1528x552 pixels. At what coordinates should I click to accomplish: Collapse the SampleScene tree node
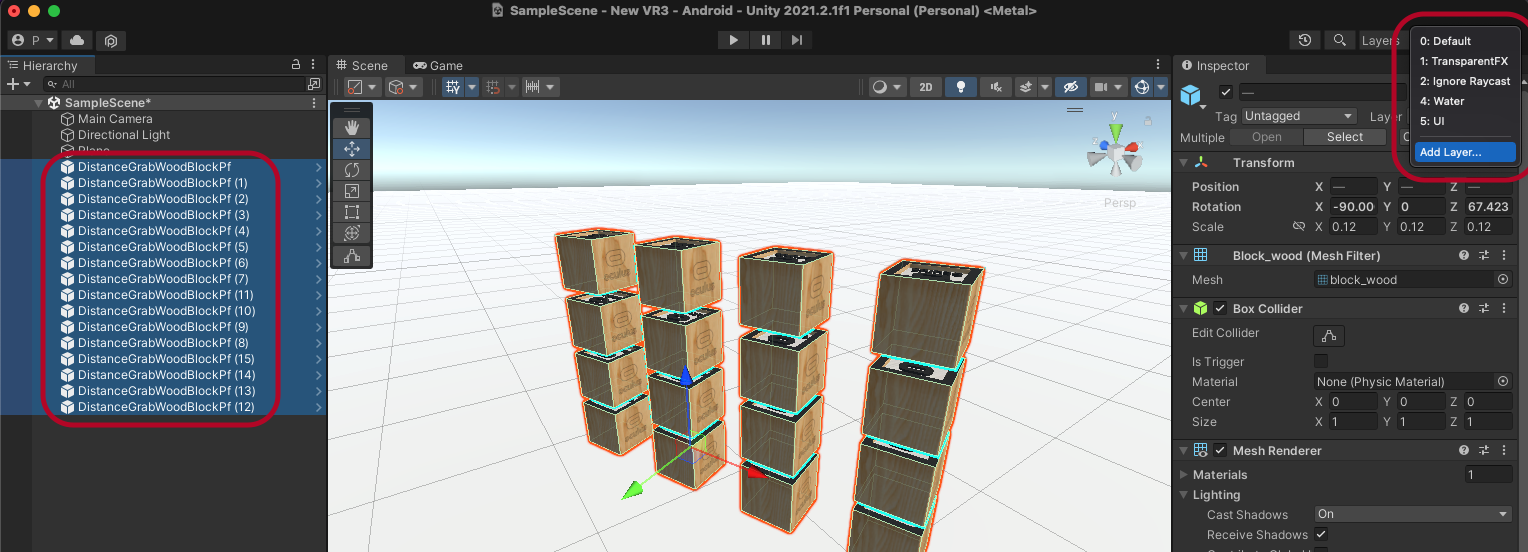[x=39, y=103]
